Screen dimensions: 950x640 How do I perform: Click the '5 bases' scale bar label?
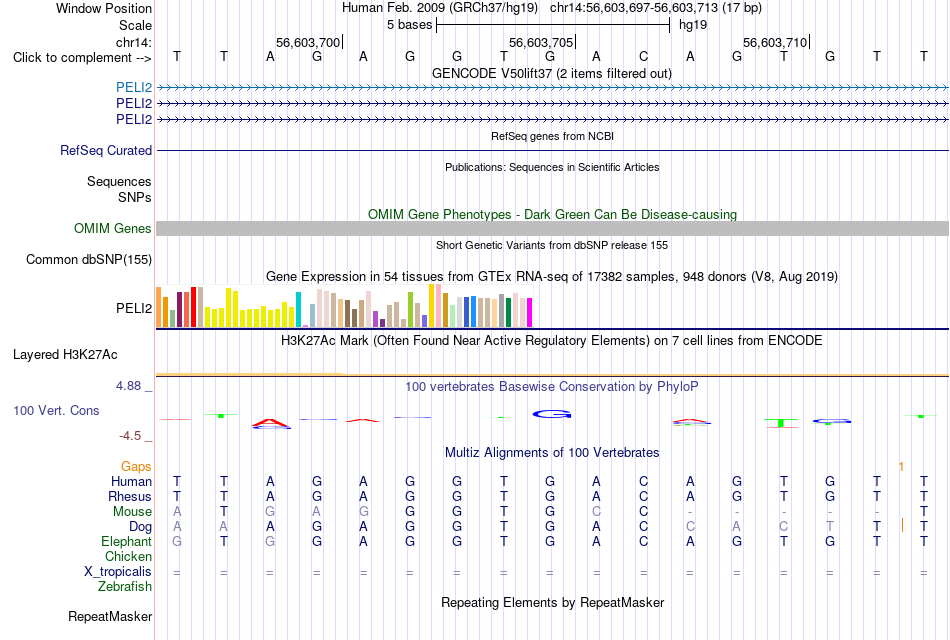pos(410,25)
